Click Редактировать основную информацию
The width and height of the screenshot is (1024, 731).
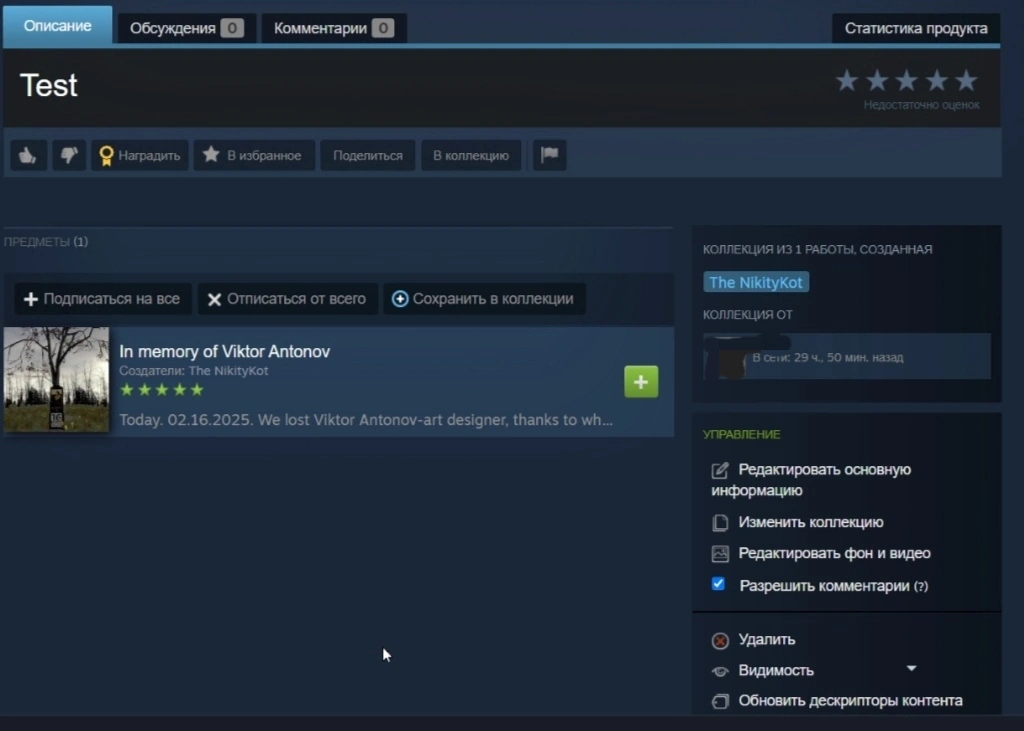(x=811, y=480)
